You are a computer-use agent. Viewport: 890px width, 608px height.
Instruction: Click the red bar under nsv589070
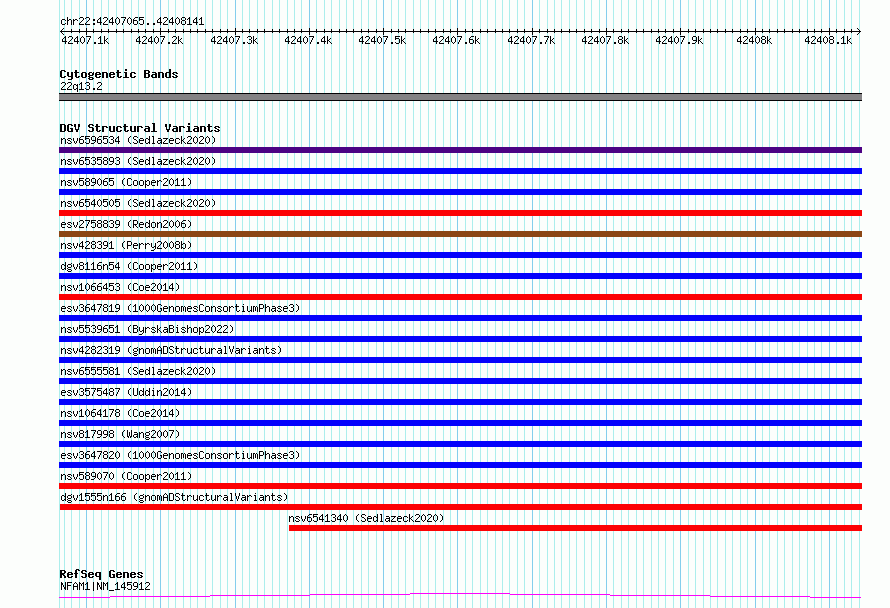460,486
